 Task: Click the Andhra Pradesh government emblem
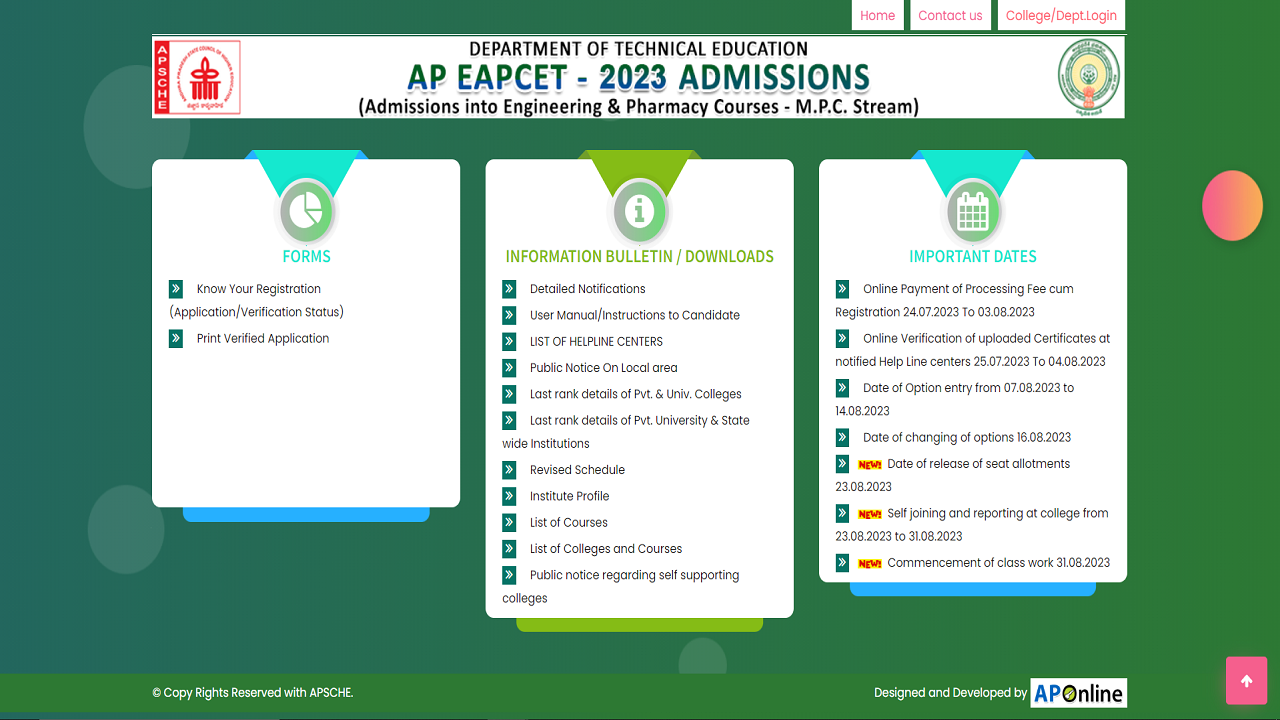click(x=1089, y=78)
